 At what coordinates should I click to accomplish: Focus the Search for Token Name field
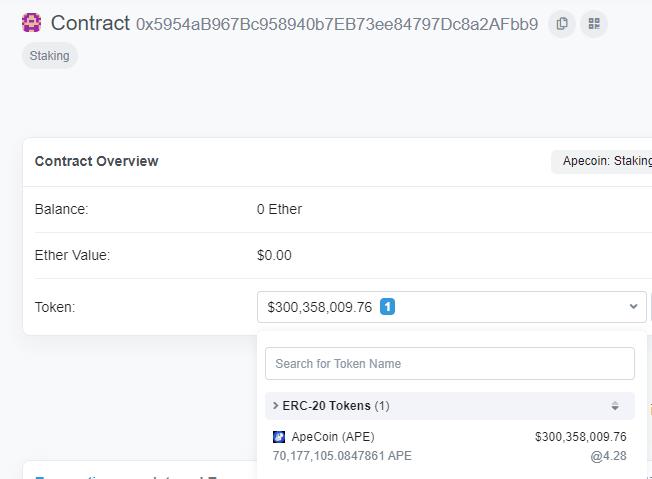(450, 364)
